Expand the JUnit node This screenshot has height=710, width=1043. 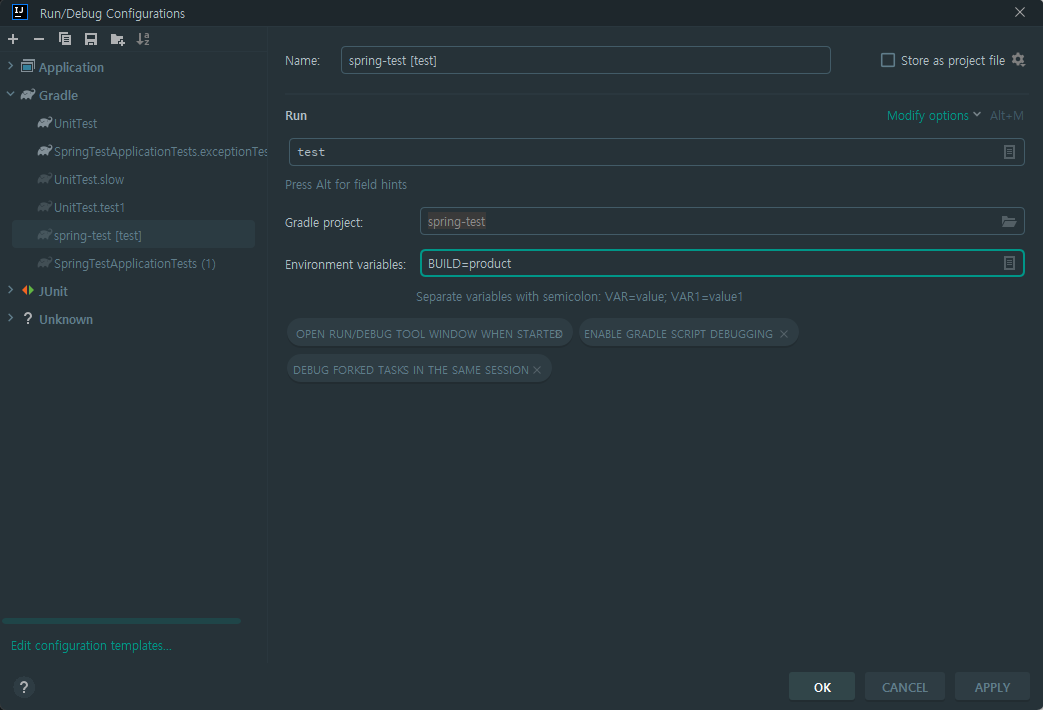10,290
